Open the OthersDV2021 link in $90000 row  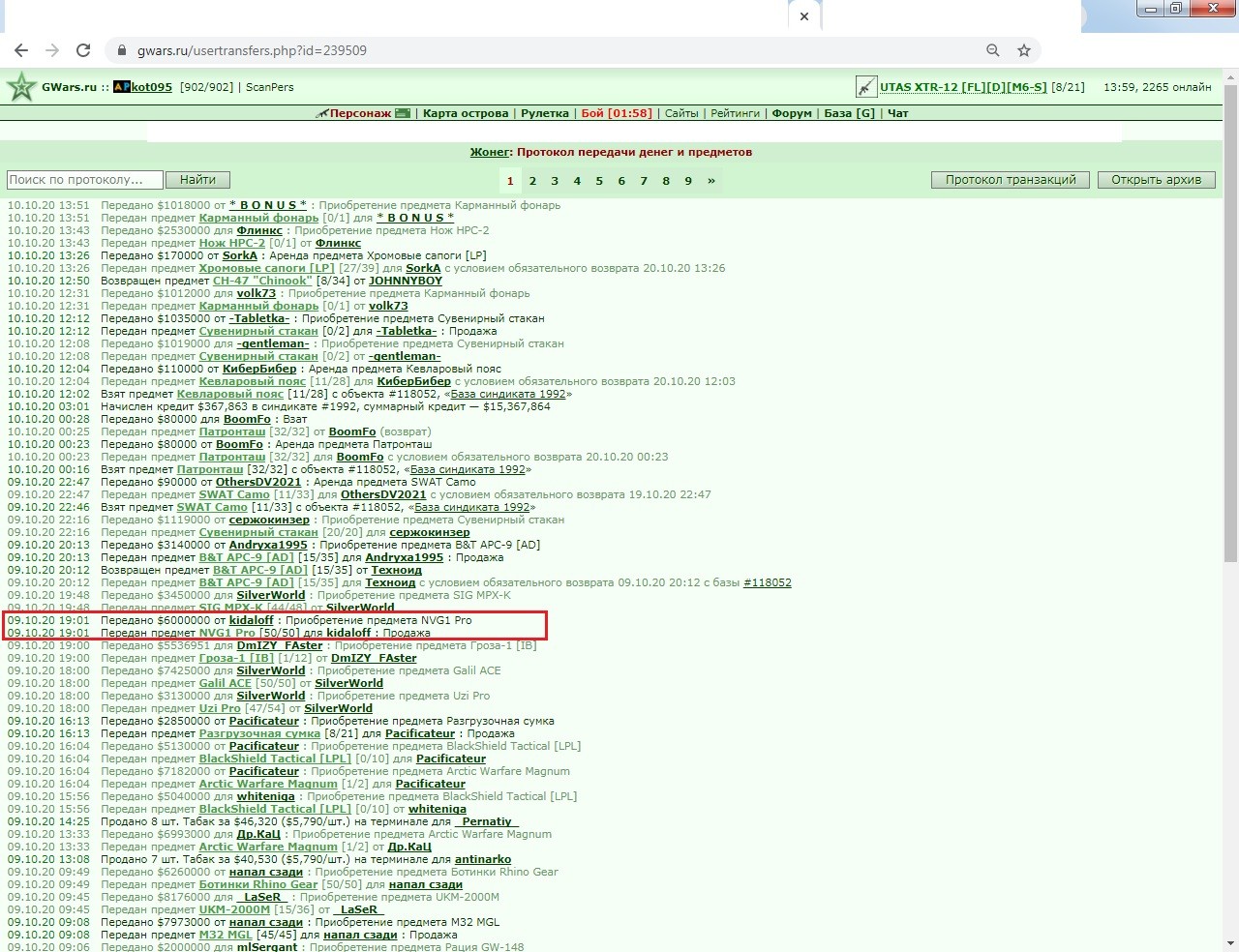click(258, 482)
